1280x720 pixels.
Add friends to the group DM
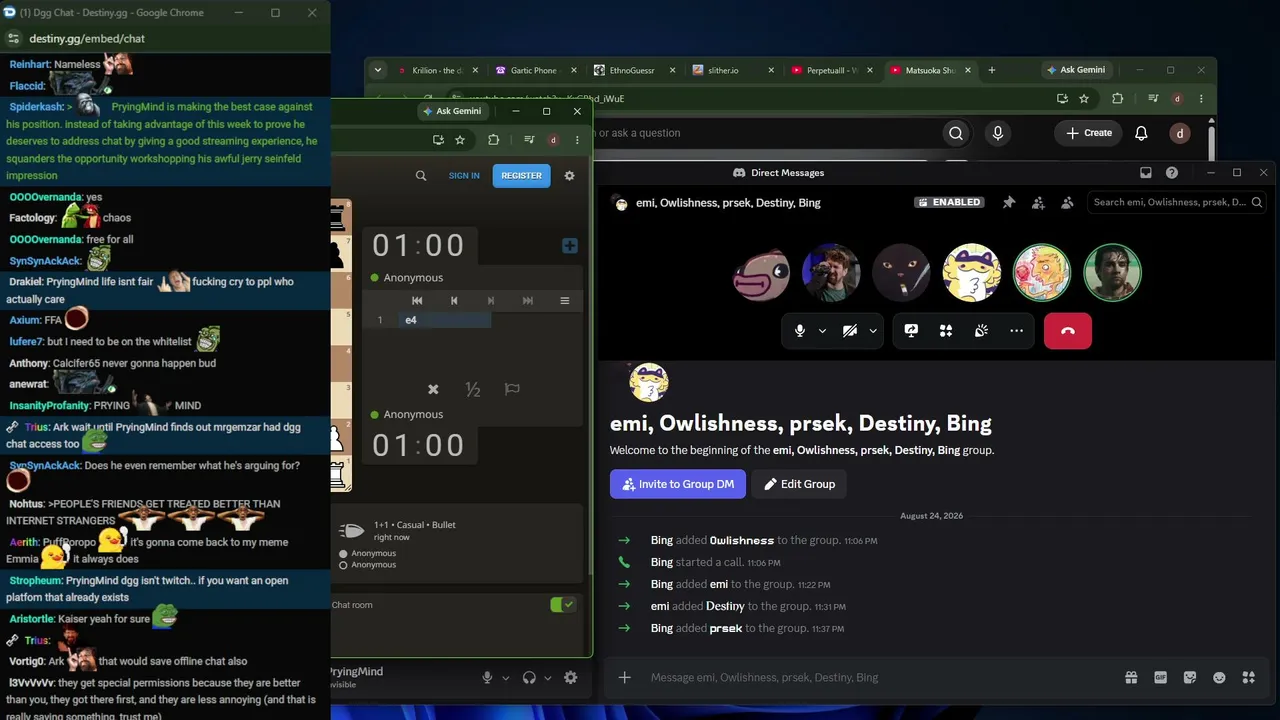1038,202
